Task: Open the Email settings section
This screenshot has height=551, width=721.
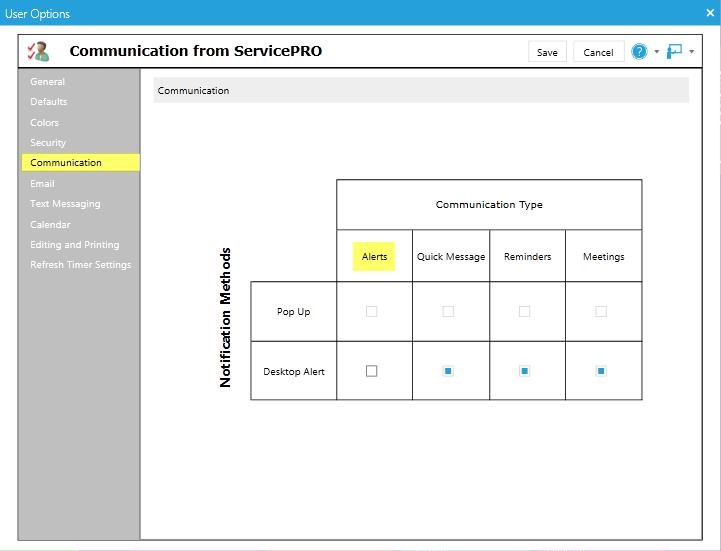Action: (x=42, y=184)
